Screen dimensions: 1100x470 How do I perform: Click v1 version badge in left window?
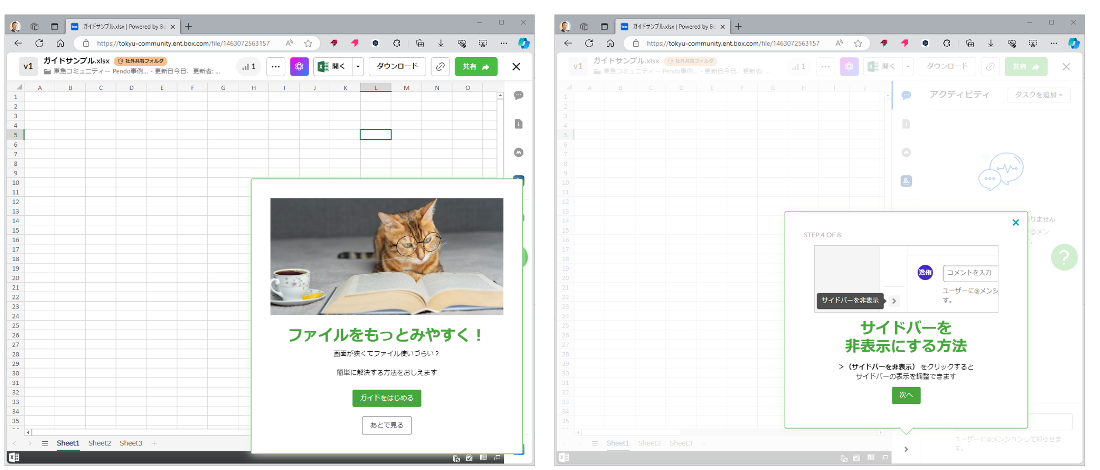(28, 67)
